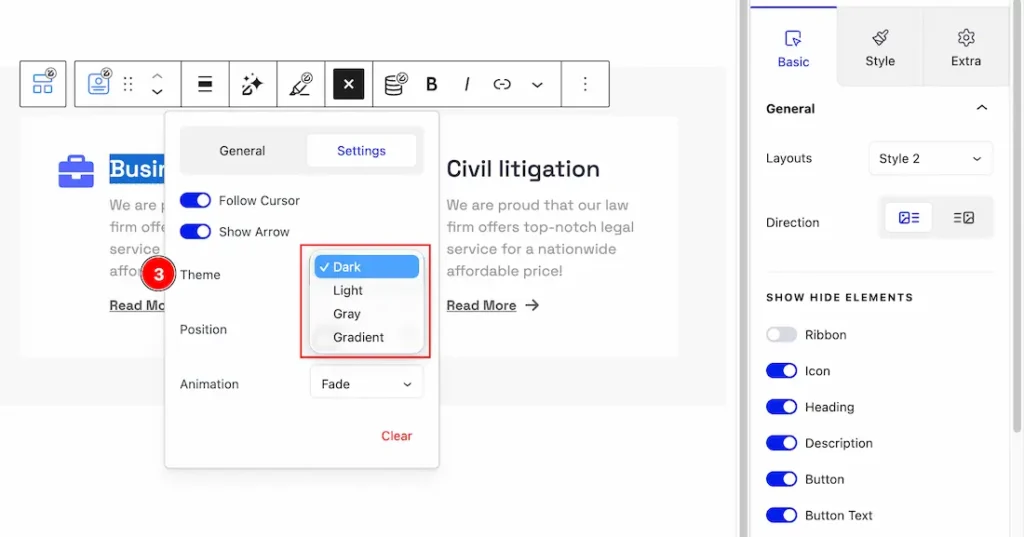Switch to the General tab in popup
This screenshot has width=1024, height=537.
[242, 151]
